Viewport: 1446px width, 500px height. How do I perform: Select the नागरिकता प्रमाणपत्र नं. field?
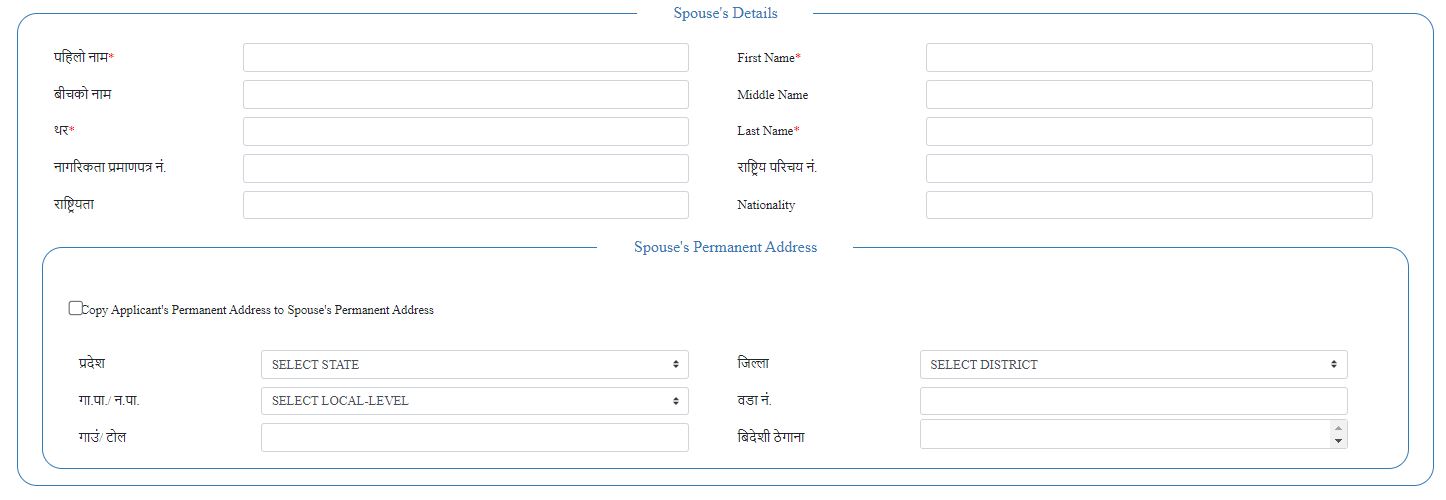[x=465, y=168]
